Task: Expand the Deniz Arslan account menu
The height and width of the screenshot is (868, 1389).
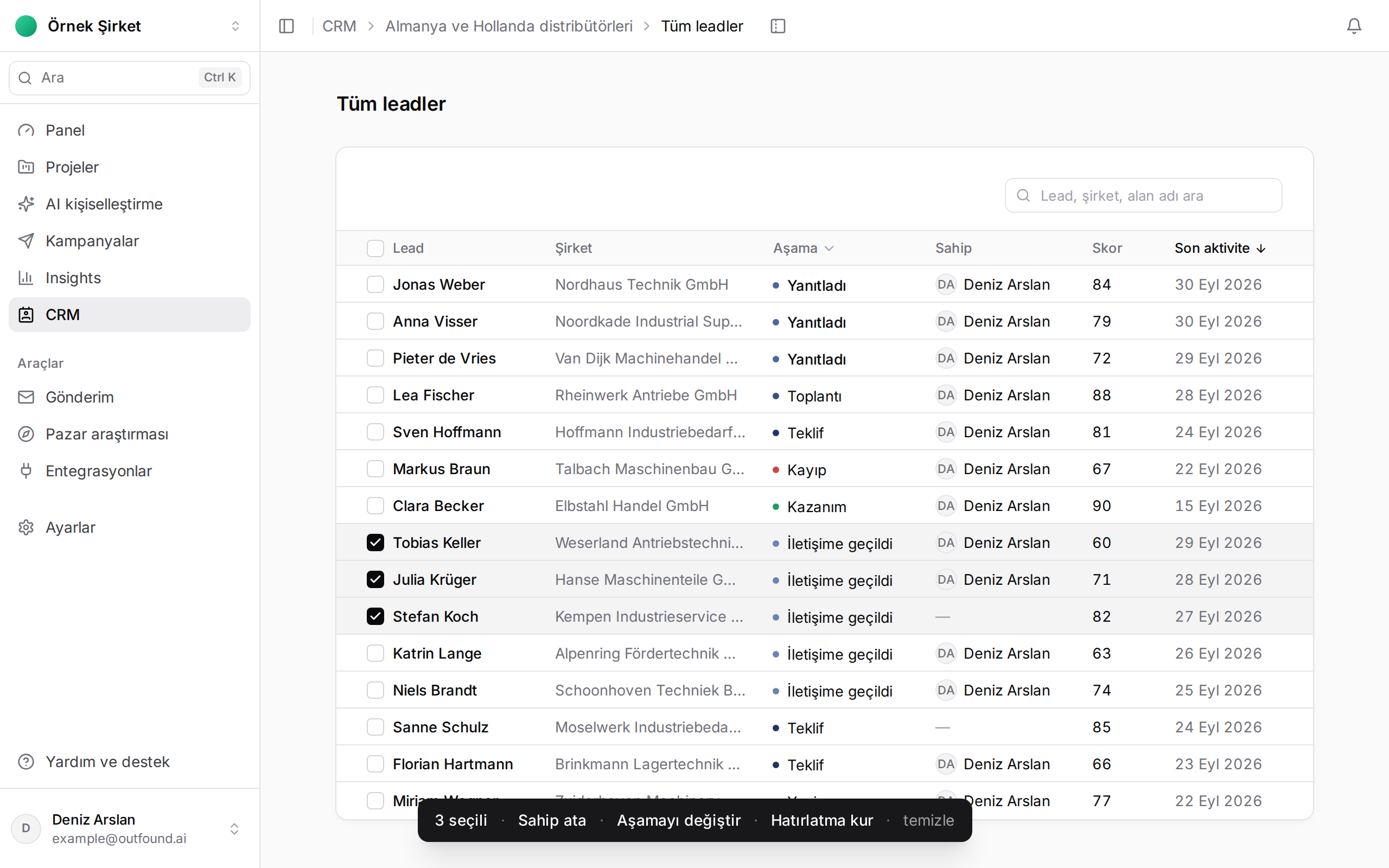Action: coord(130,828)
